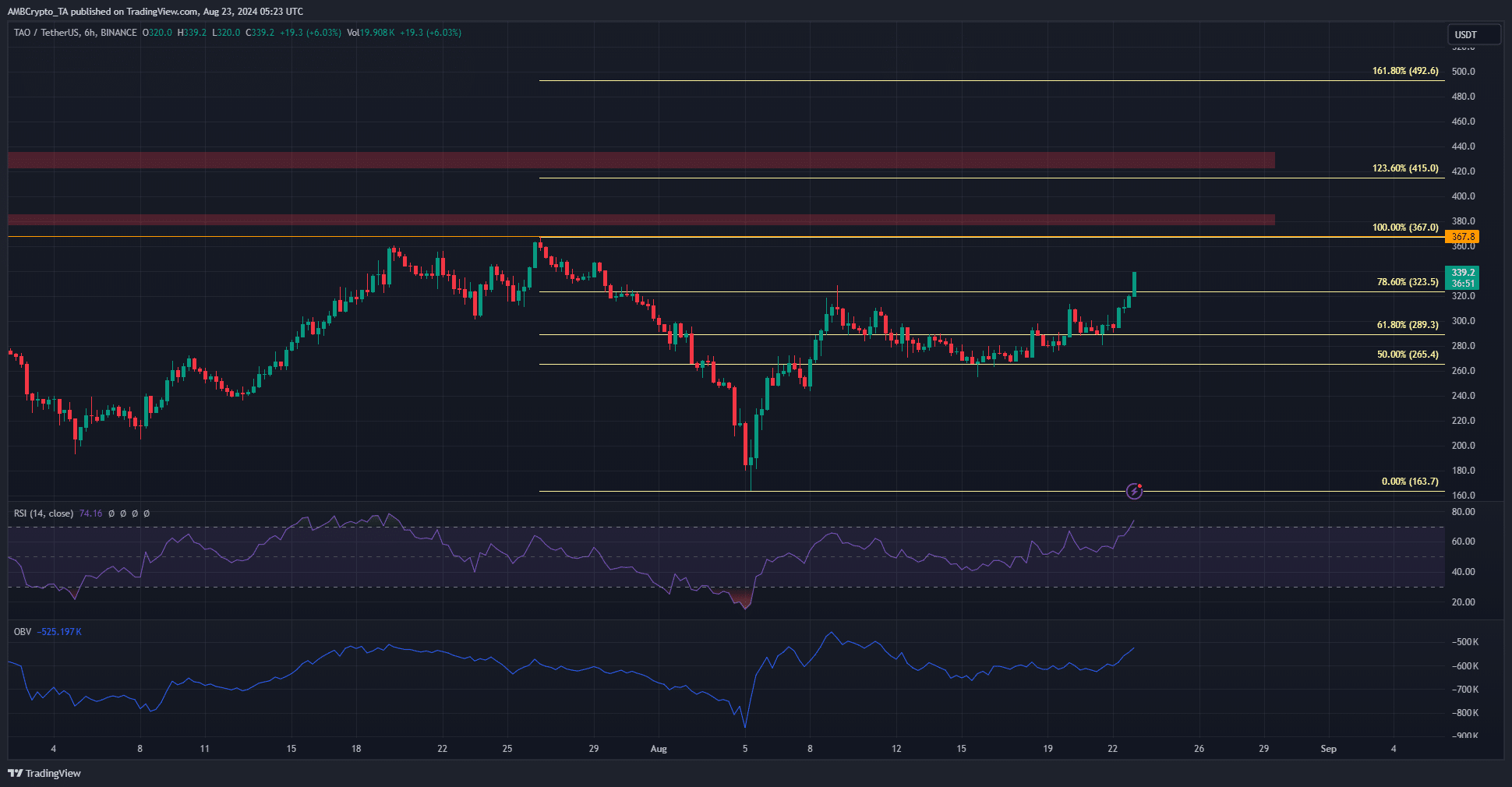The image size is (1512, 787).
Task: Click the 480.0 price axis label
Action: pos(1463,97)
